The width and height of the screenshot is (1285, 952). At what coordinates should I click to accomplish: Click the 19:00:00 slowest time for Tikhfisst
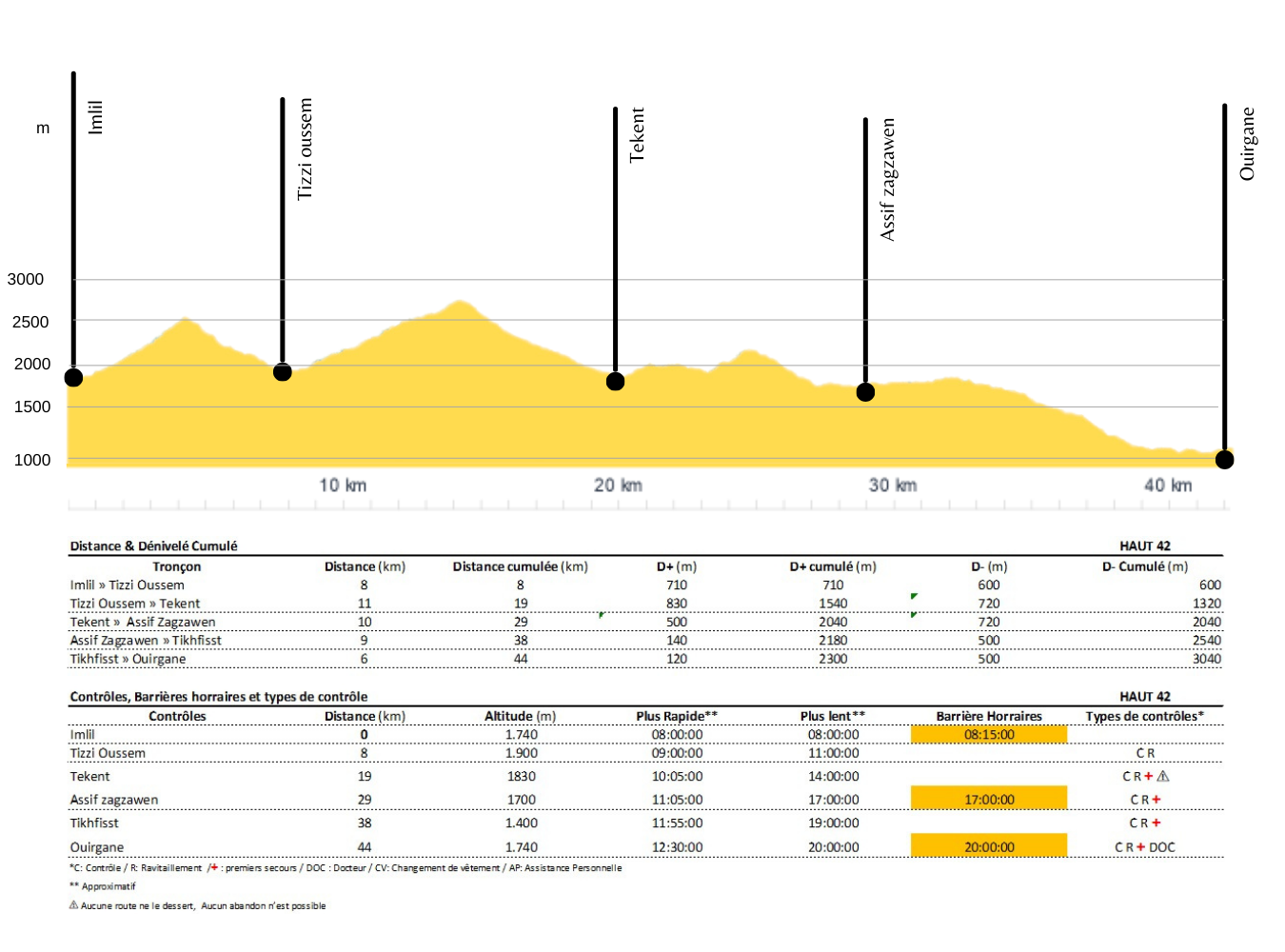(833, 823)
